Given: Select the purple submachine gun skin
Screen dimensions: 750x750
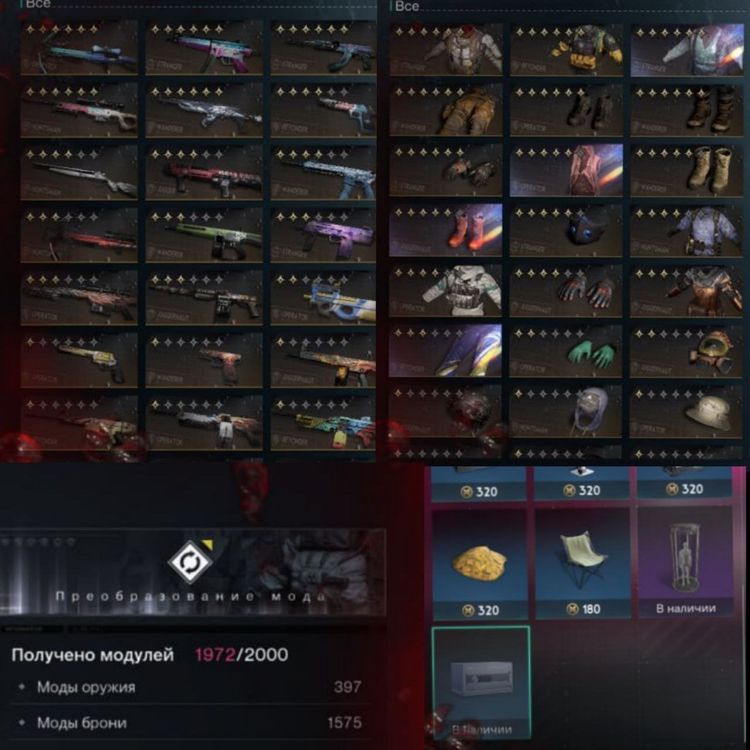Looking at the screenshot, I should 324,235.
